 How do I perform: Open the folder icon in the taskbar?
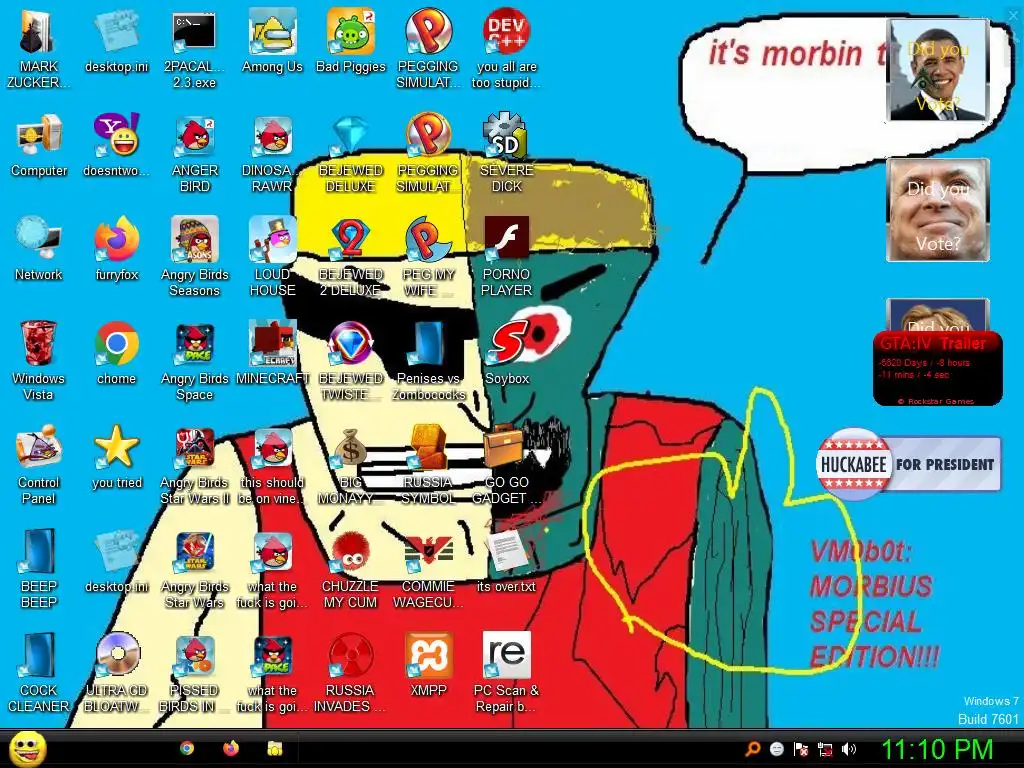pyautogui.click(x=275, y=748)
